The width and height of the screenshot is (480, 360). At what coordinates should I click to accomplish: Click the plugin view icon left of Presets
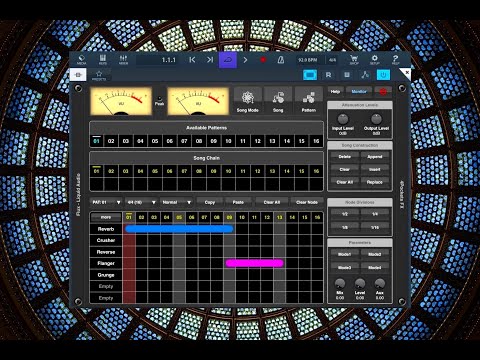coord(78,75)
